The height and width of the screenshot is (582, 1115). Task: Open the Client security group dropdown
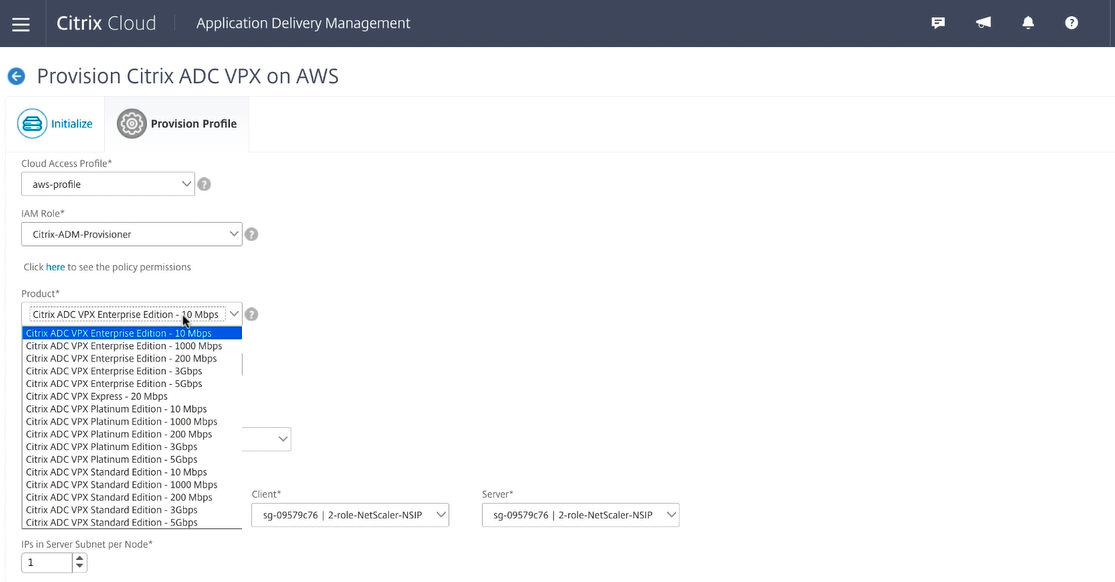pos(349,515)
